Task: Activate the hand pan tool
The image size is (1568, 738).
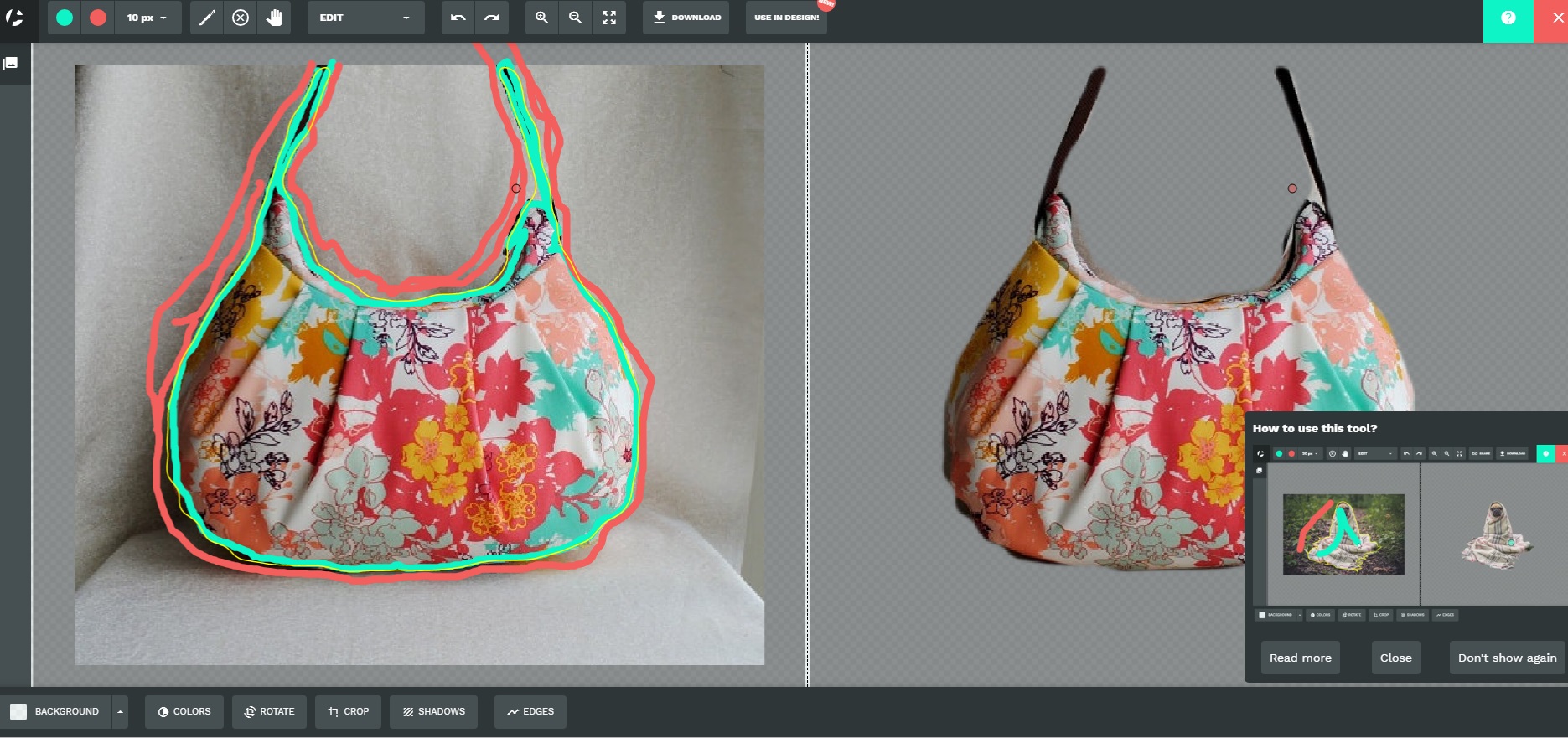Action: 274,18
